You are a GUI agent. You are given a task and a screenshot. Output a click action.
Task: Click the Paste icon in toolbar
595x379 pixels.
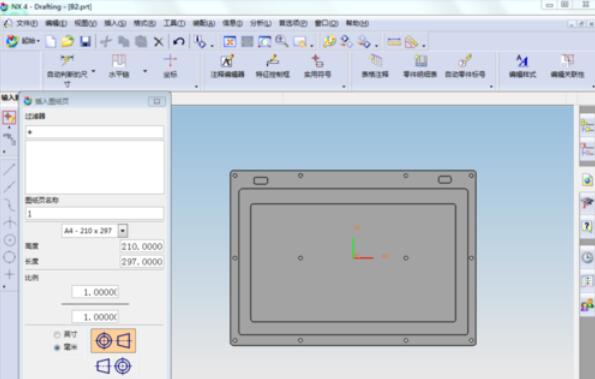click(141, 41)
